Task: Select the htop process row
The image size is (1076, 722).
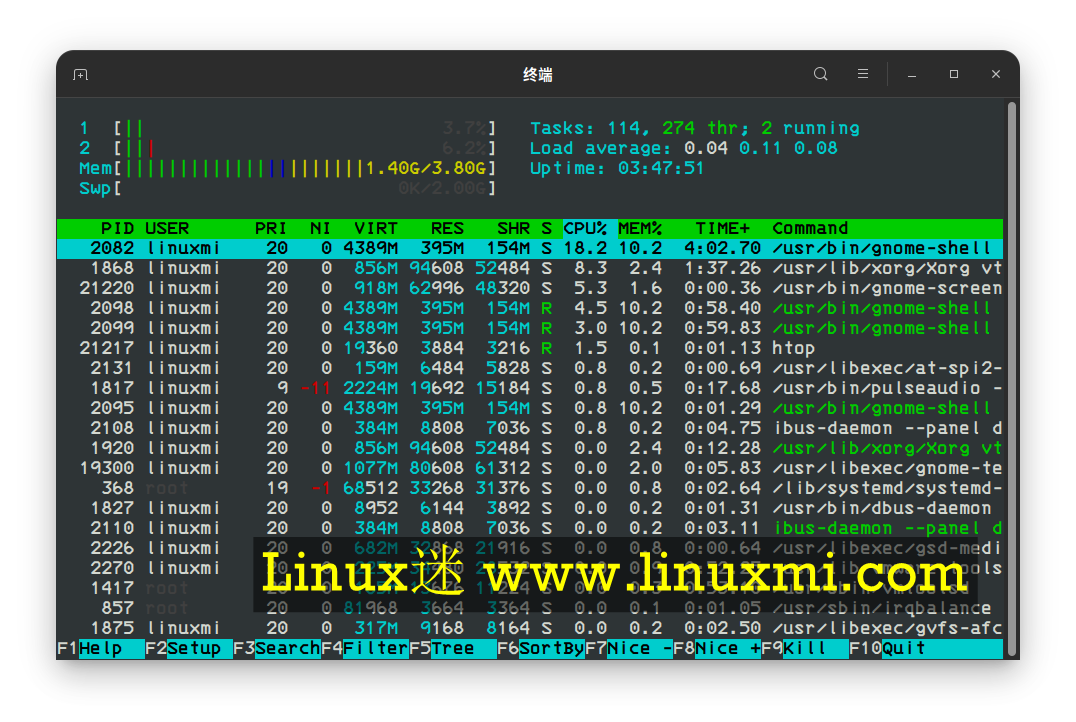Action: [x=400, y=348]
